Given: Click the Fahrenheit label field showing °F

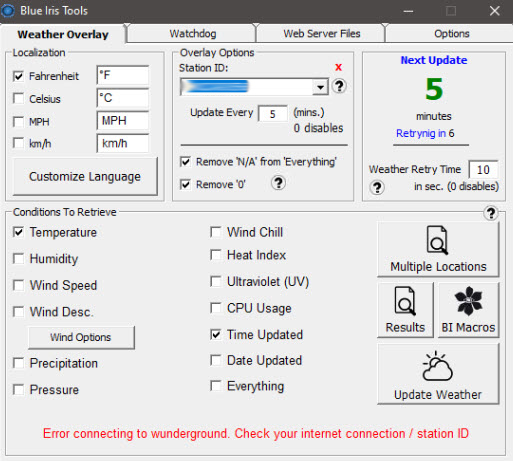Looking at the screenshot, I should tap(123, 75).
